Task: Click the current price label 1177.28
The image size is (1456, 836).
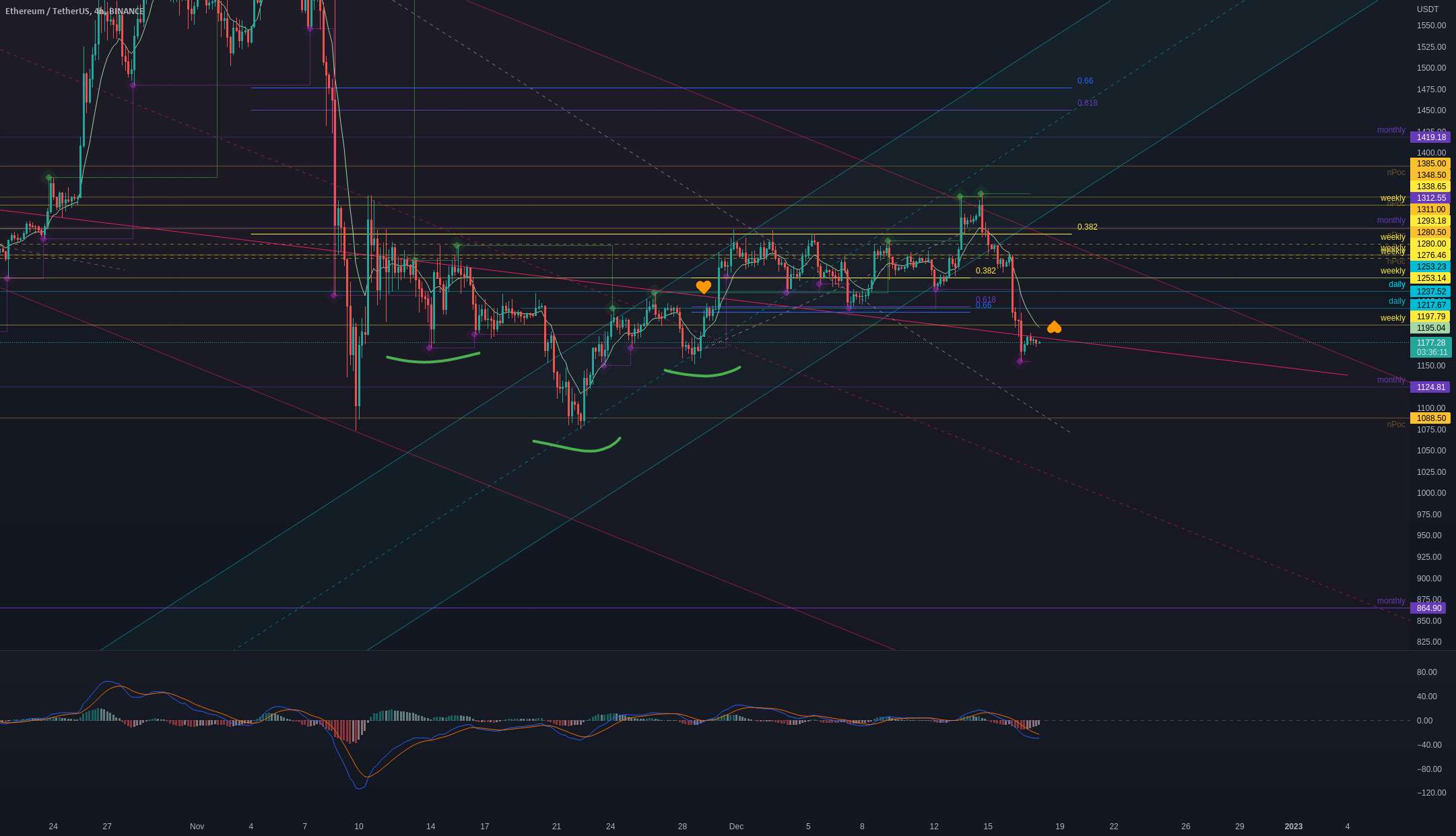Action: 1430,343
